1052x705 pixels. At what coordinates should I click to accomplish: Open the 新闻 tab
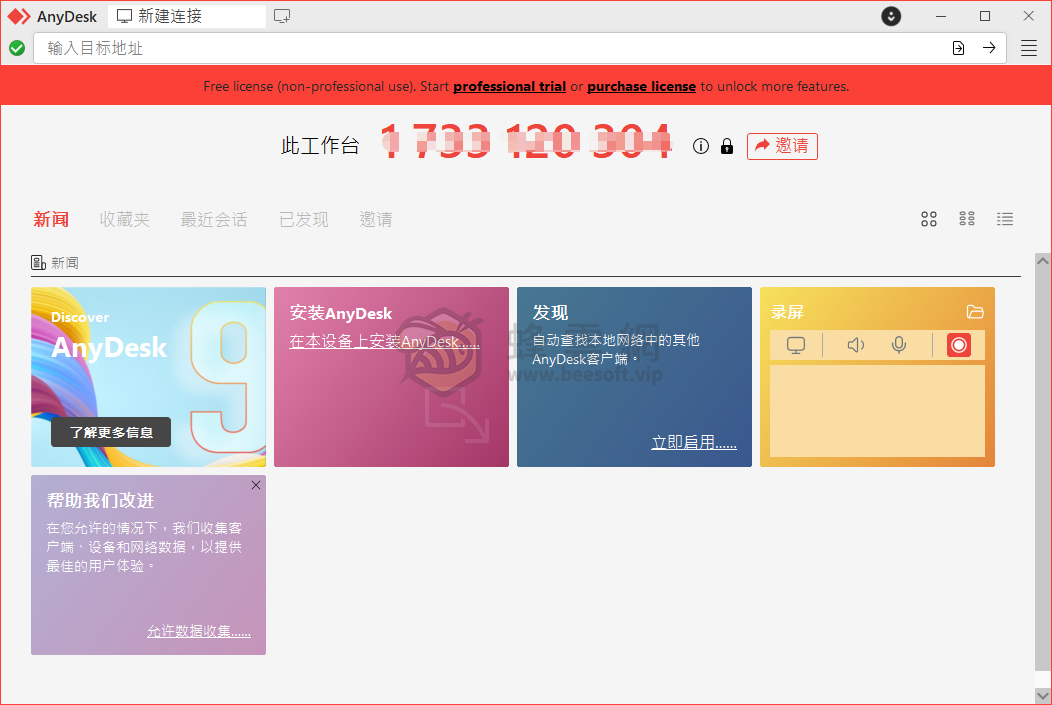[51, 219]
